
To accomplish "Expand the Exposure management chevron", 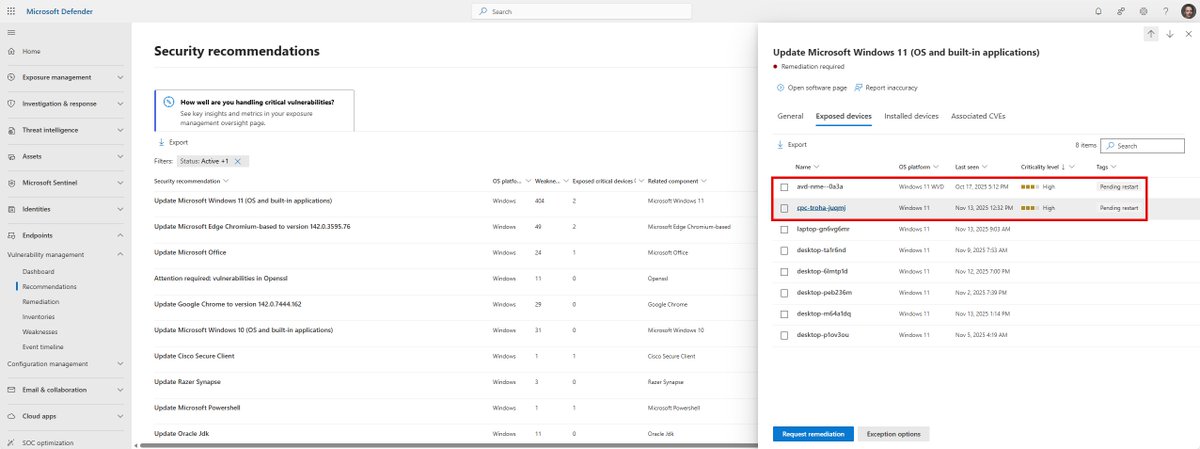I will click(x=120, y=77).
